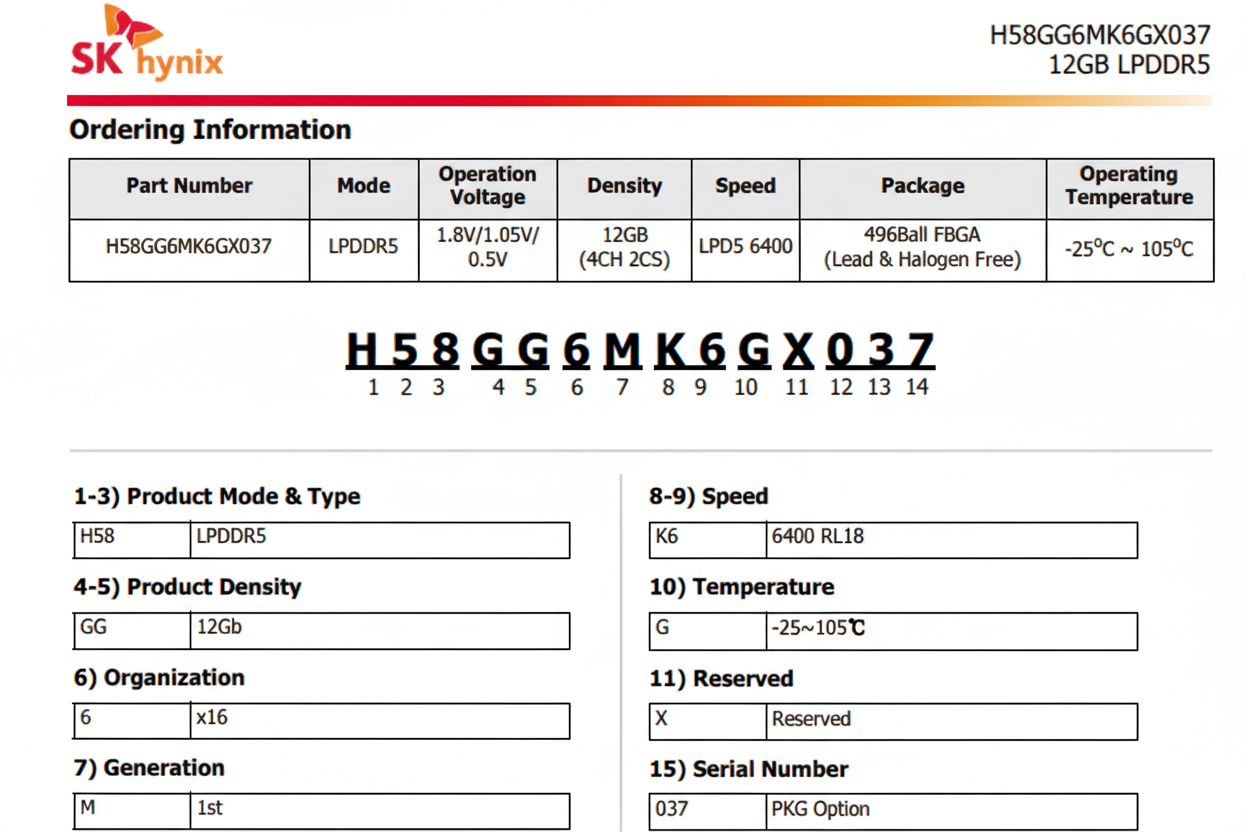This screenshot has width=1248, height=832.
Task: Select the 6400 RL18 speed value
Action: (817, 537)
